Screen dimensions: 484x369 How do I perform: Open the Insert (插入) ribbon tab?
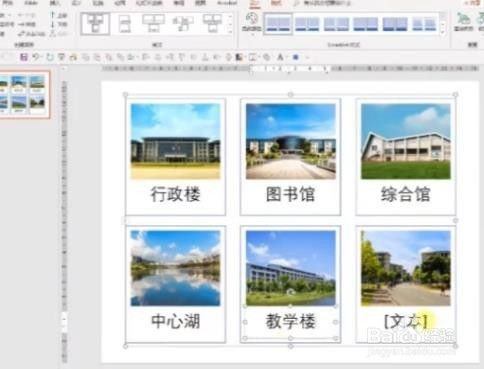(x=55, y=3)
